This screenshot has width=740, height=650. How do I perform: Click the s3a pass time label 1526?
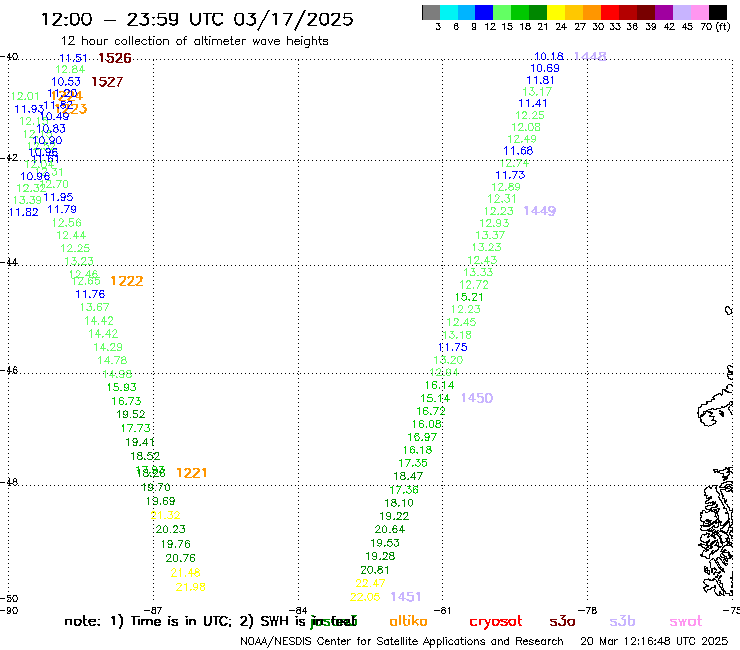tap(115, 58)
